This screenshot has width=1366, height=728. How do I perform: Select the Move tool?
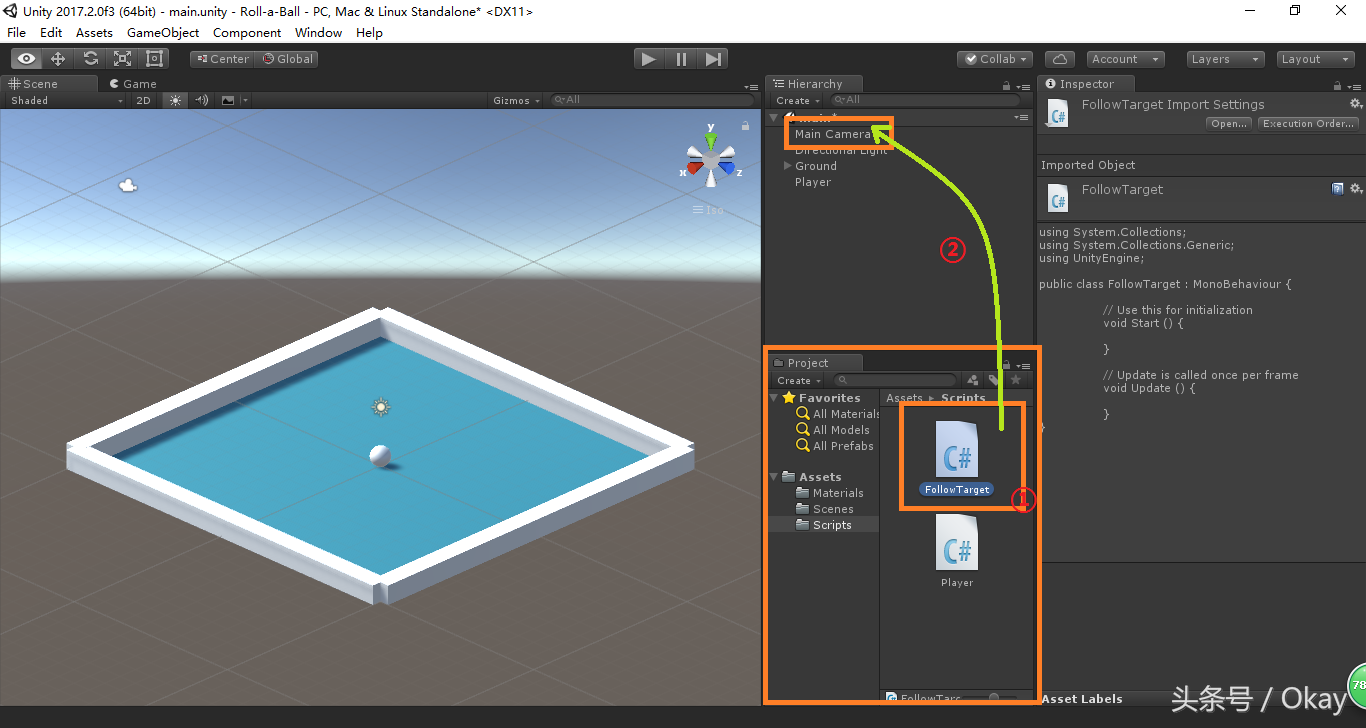pos(58,59)
